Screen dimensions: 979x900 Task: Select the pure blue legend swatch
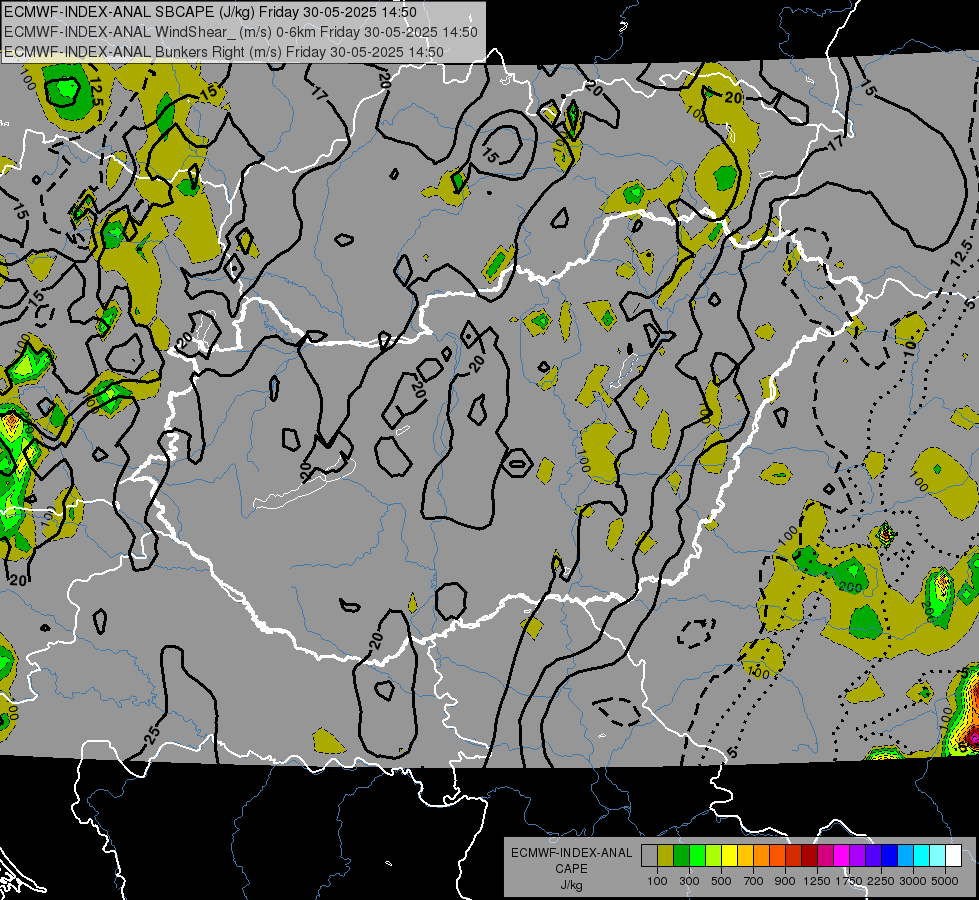[x=890, y=856]
